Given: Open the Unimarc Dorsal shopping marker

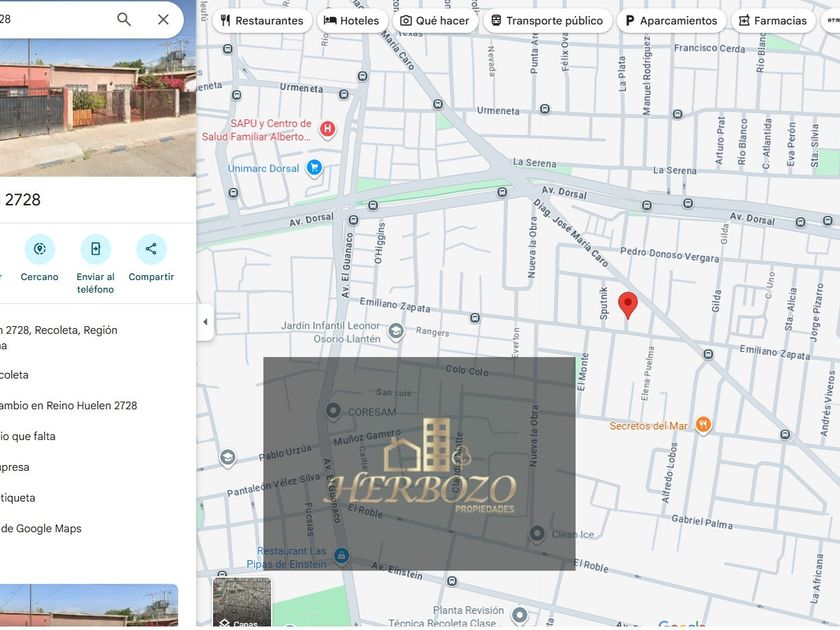Looking at the screenshot, I should [314, 168].
